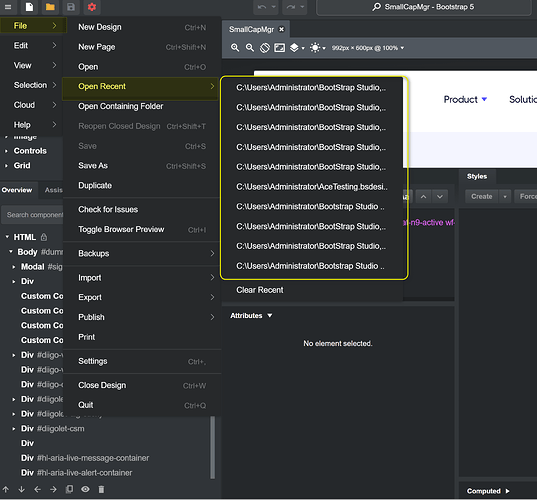Screen dimensions: 537x500
Task: Choose New Page menu entry
Action: coord(142,47)
